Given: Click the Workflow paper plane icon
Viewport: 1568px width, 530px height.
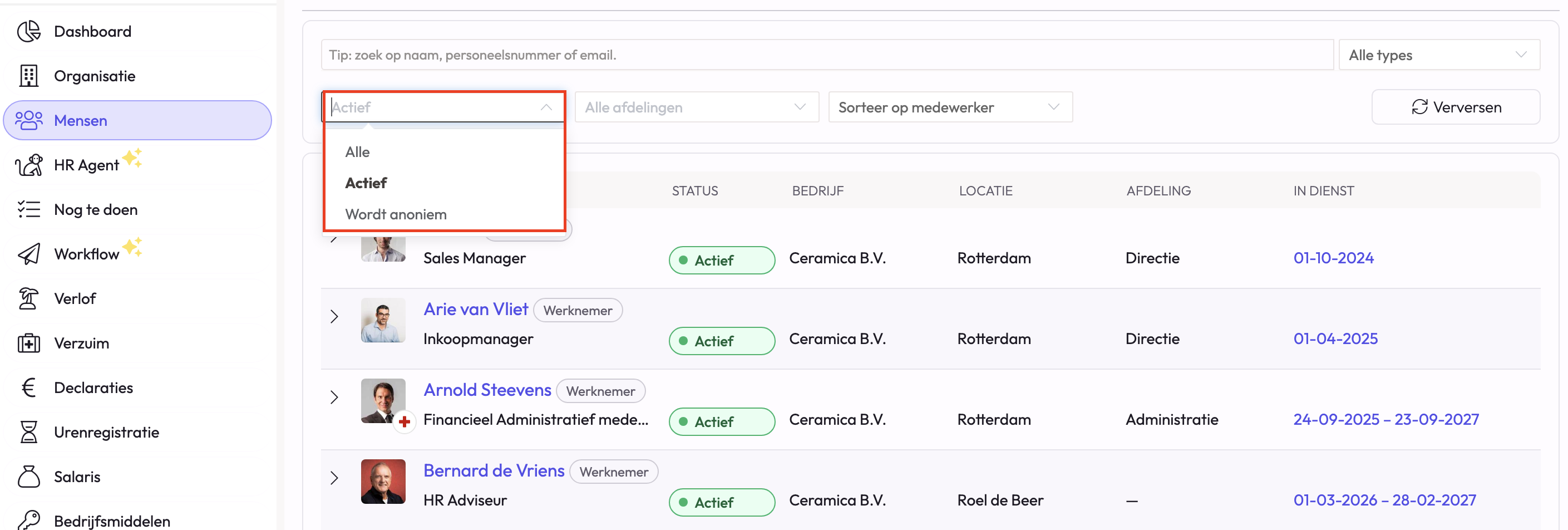Looking at the screenshot, I should 28,254.
